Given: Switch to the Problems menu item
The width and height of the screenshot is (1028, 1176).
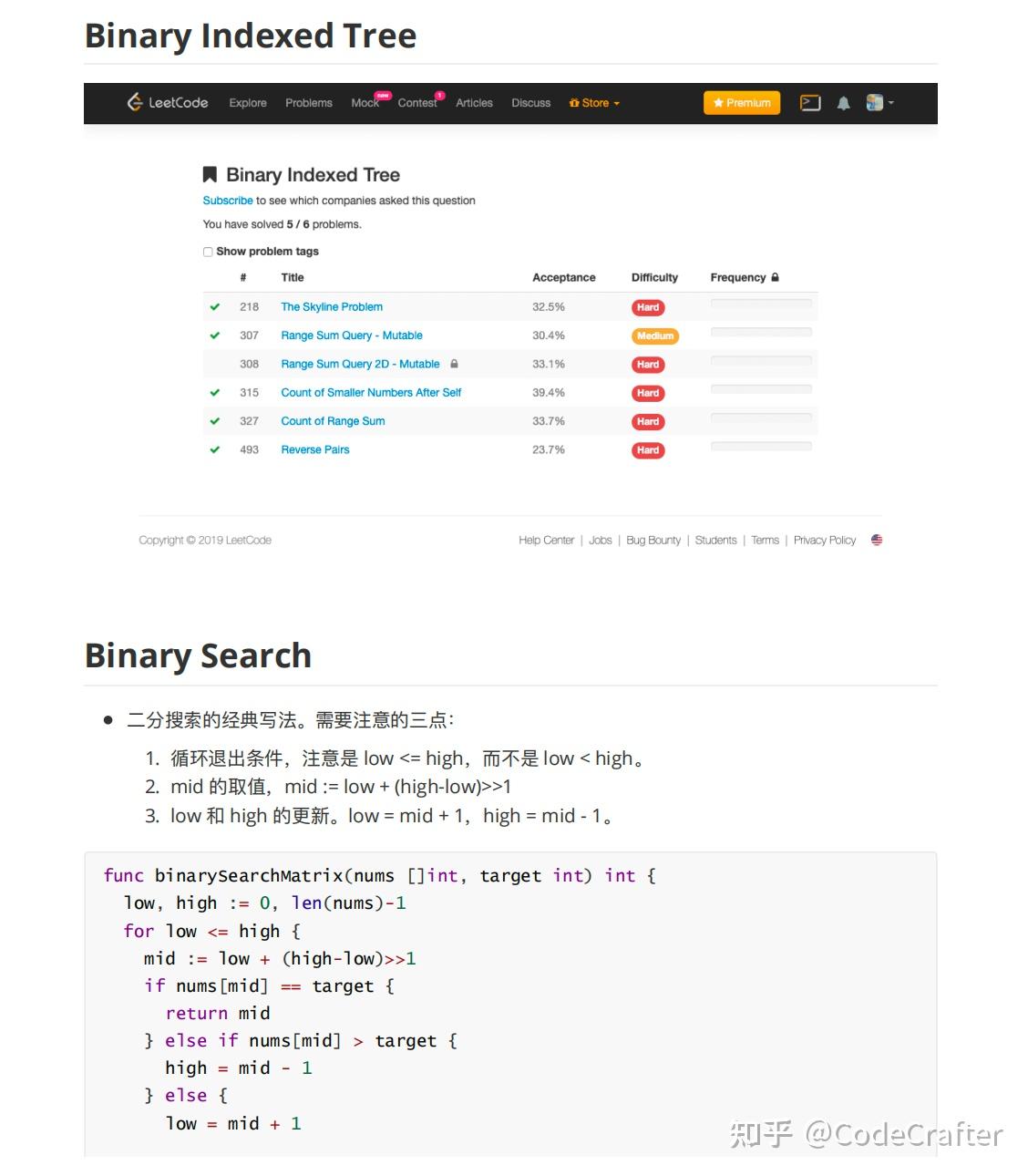Looking at the screenshot, I should coord(308,102).
